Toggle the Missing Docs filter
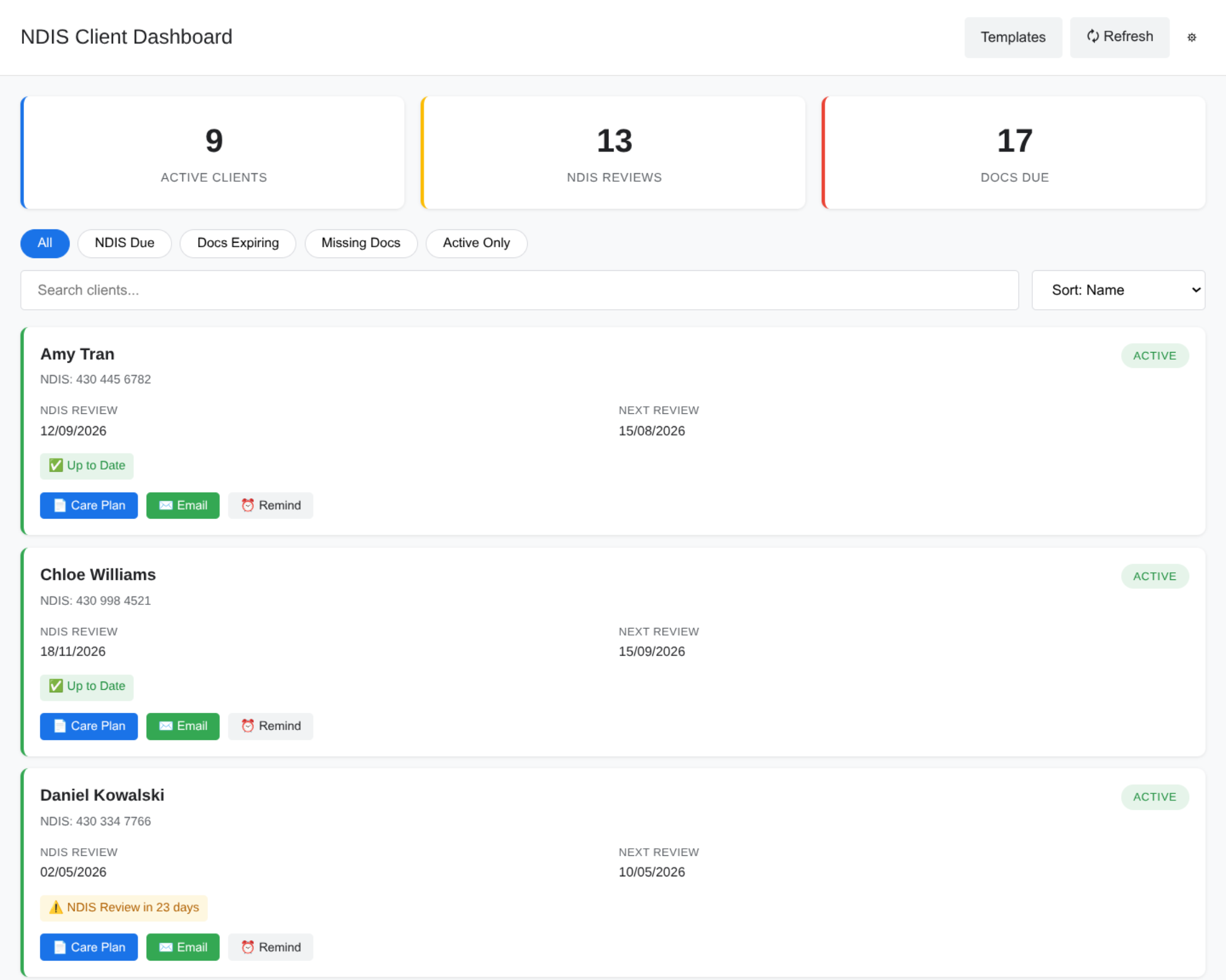The image size is (1226, 980). coord(361,243)
